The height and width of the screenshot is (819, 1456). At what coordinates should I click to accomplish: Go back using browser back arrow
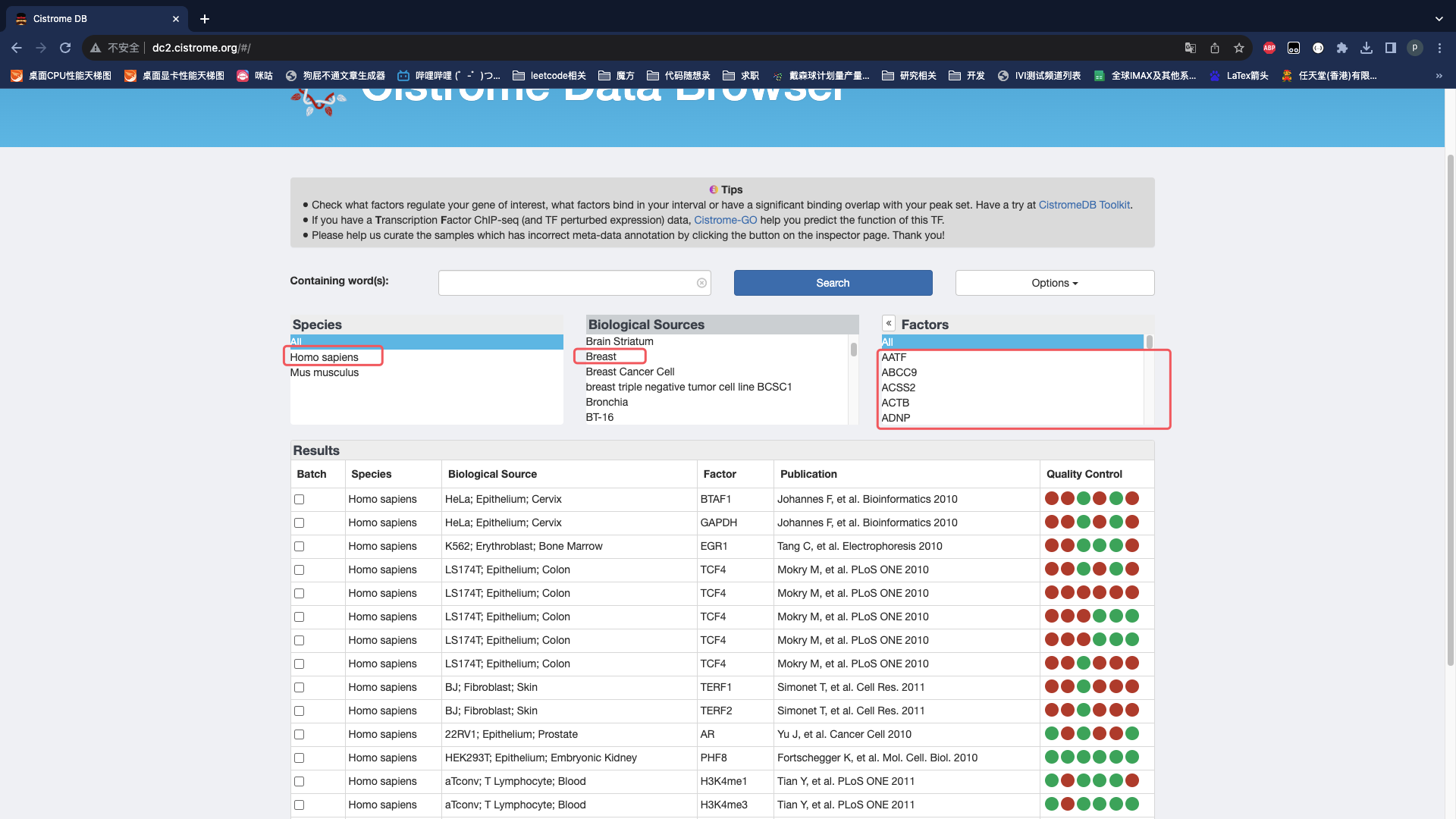tap(17, 48)
